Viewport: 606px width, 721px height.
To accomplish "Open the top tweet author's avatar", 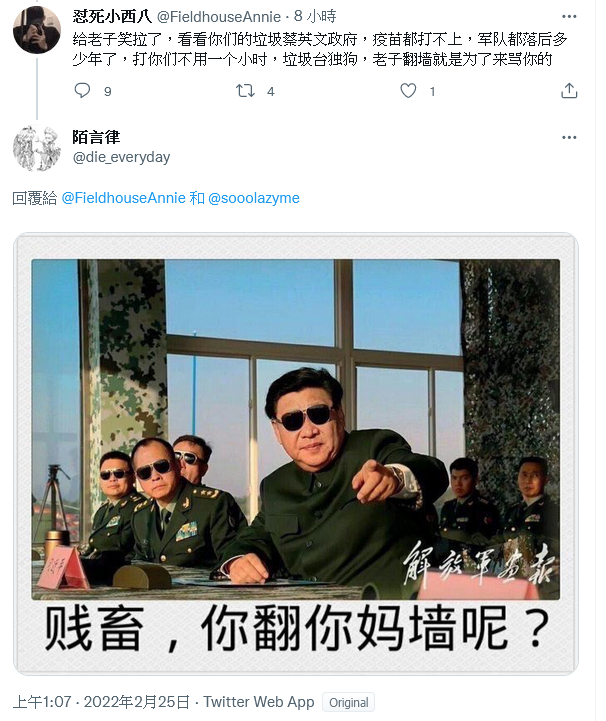I will tap(37, 30).
